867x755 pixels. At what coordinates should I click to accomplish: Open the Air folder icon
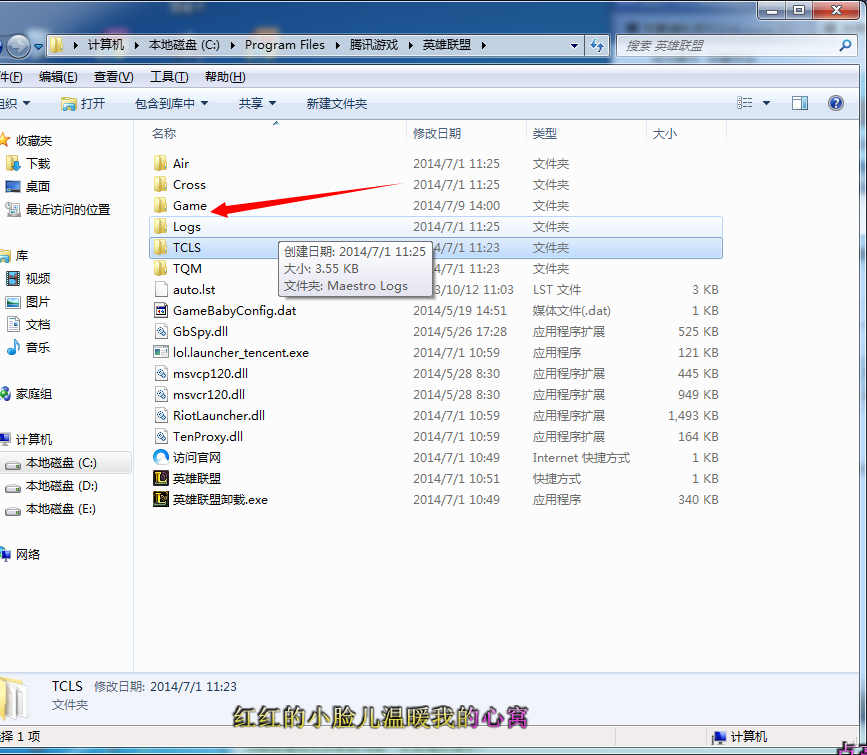pyautogui.click(x=160, y=163)
